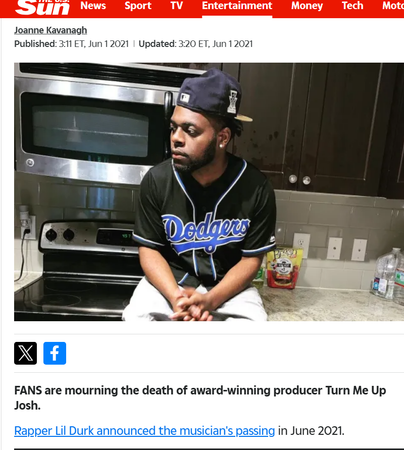
Task: Open the Sport section
Action: [138, 6]
